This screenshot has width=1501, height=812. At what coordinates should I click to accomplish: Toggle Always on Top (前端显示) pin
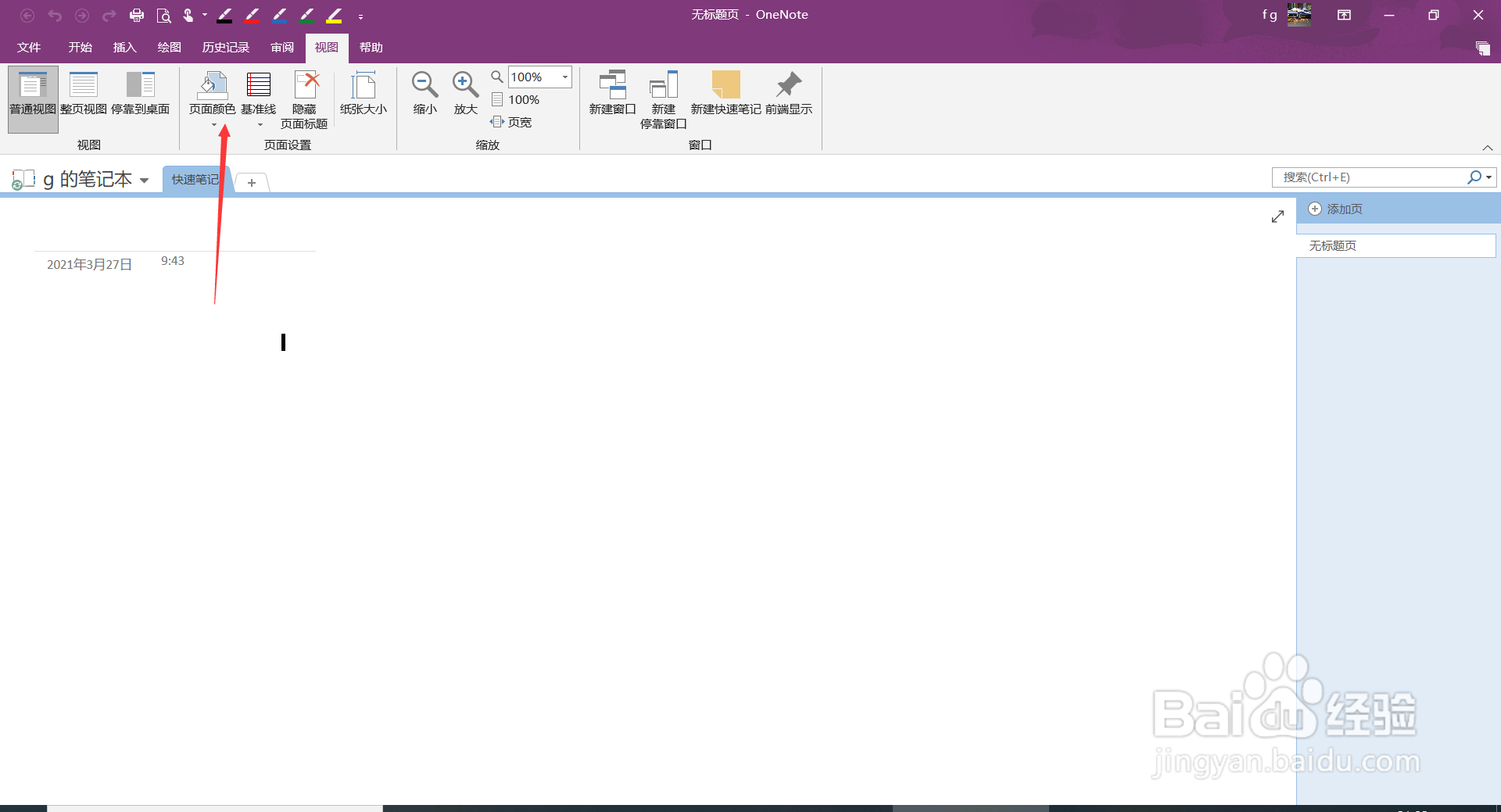[789, 94]
